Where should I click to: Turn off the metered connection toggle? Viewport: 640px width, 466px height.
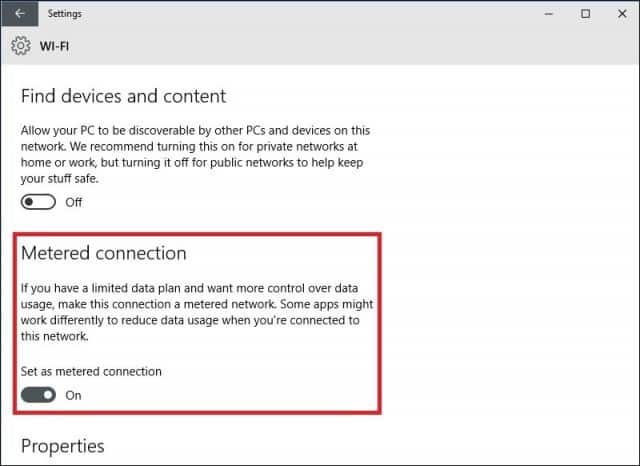[38, 395]
